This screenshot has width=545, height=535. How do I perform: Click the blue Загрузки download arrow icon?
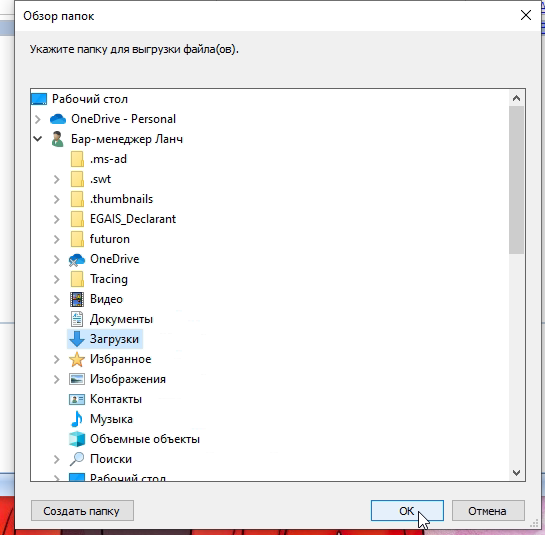[x=77, y=339]
